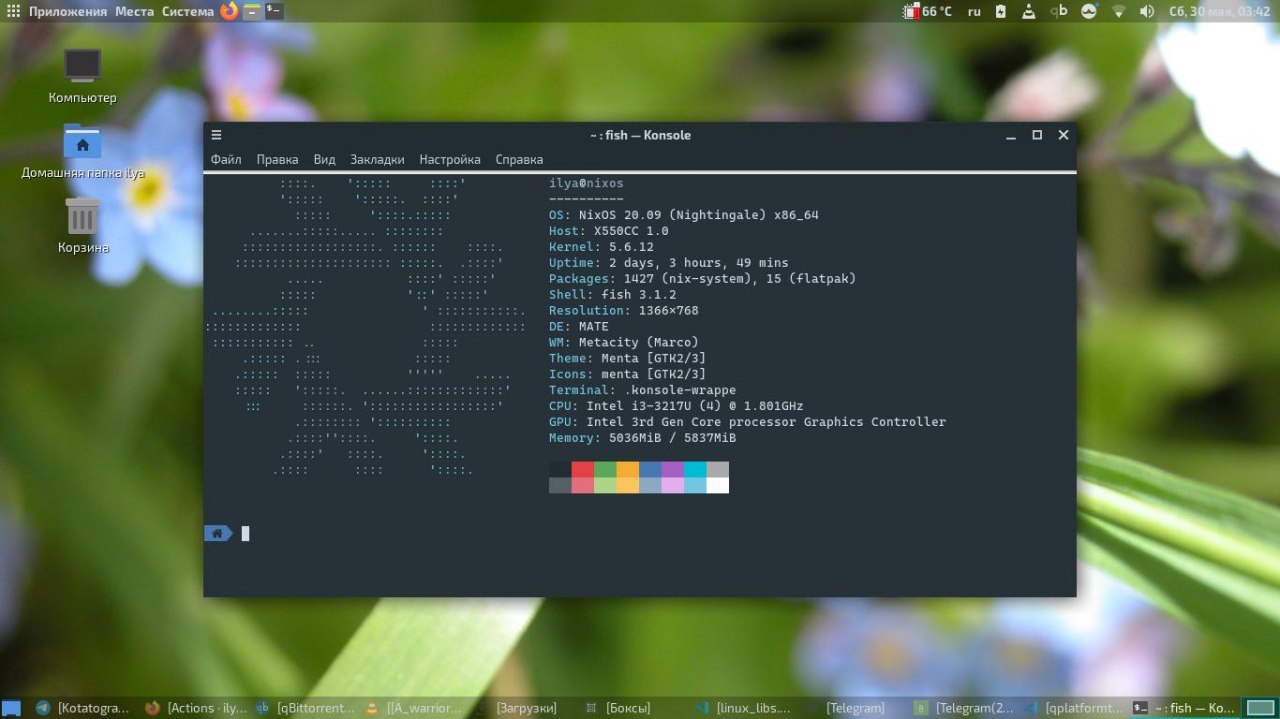Switch the ru keyboard layout indicator
Viewport: 1280px width, 719px height.
click(x=974, y=11)
